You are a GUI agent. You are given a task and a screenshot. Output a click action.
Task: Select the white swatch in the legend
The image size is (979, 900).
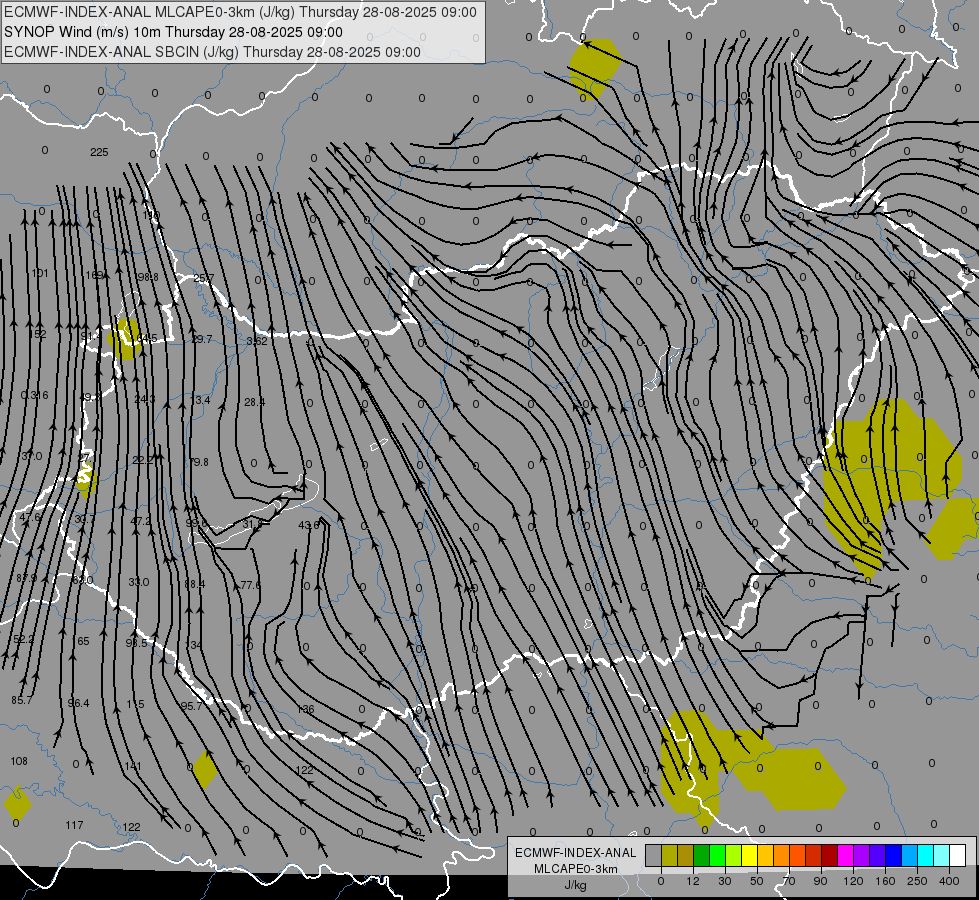coord(958,855)
